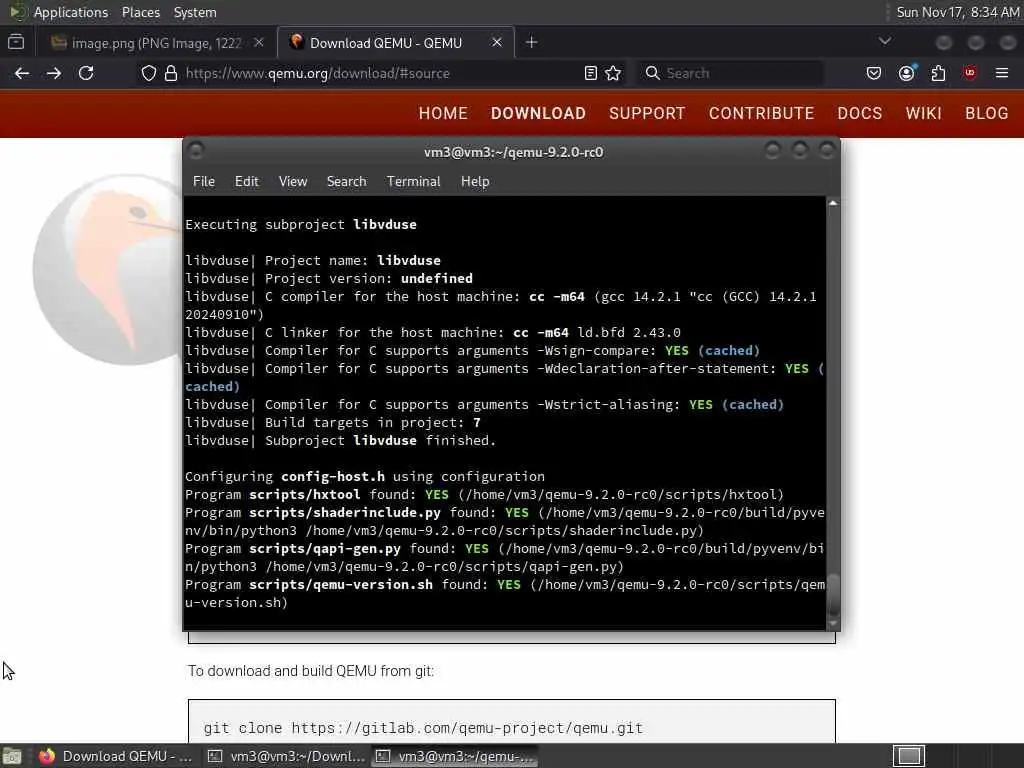The image size is (1024, 768).
Task: Close the image.png tab
Action: [259, 42]
